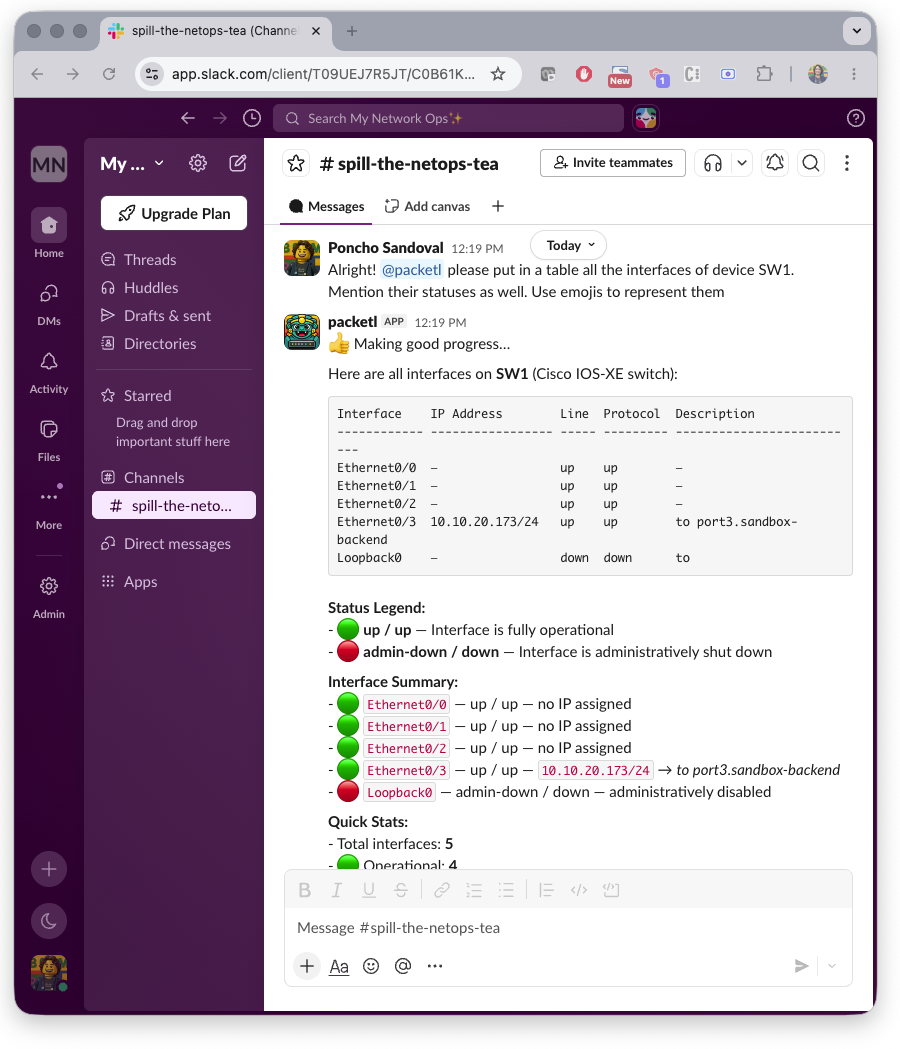Open Huddles in channel sidebar
Viewport: 900px width, 1049px height.
click(x=174, y=288)
